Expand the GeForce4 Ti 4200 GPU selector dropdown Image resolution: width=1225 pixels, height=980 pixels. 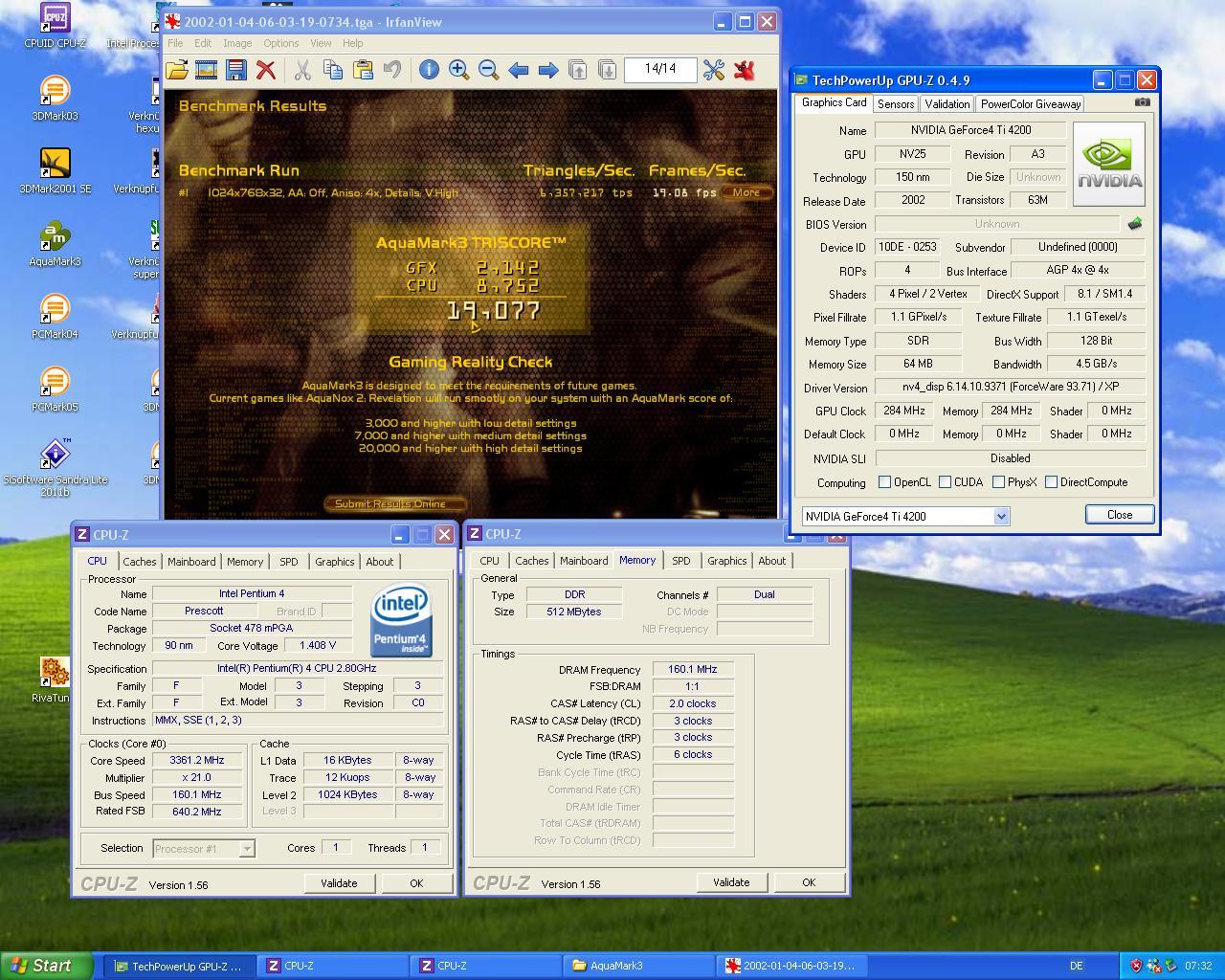(1001, 516)
